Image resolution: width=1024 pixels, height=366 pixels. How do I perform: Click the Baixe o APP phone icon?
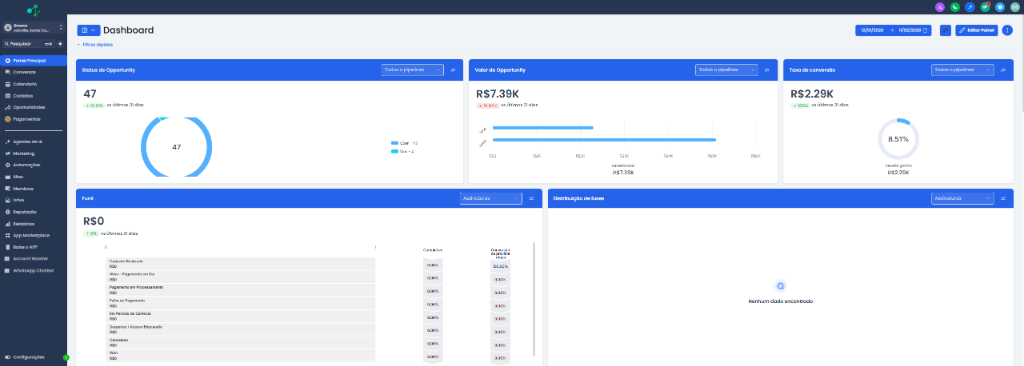pos(7,247)
